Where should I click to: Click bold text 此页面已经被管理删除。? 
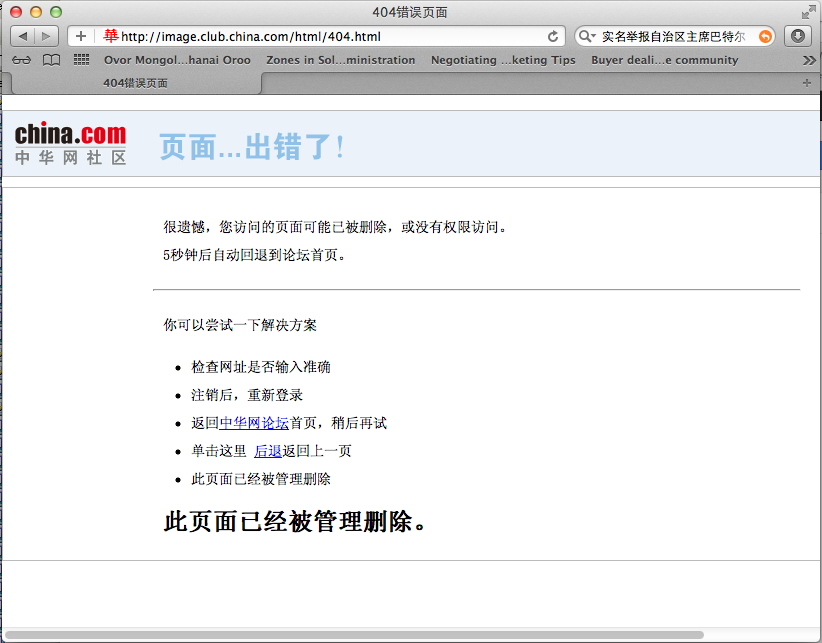coord(295,522)
